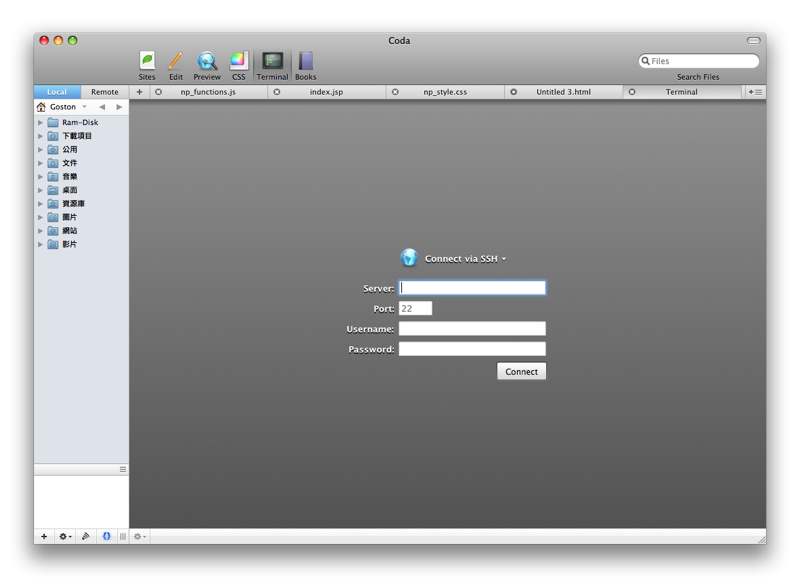800x578 pixels.
Task: Toggle the toolbar pill button in title bar
Action: [753, 41]
